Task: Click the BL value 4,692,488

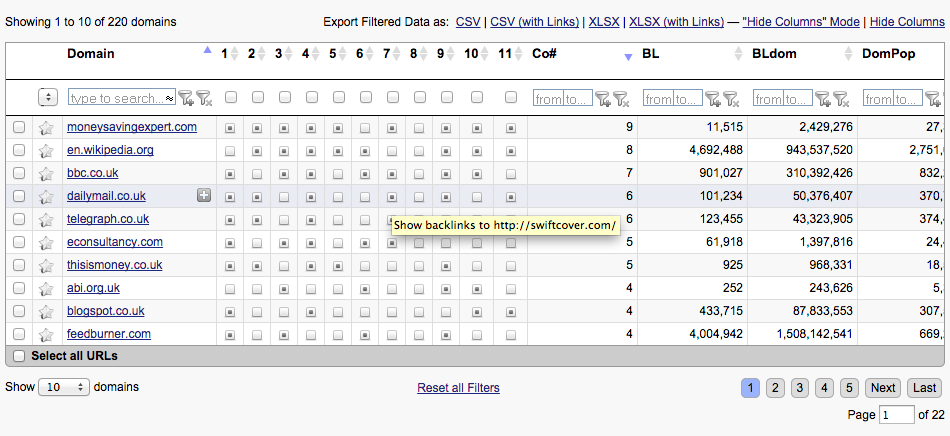Action: tap(716, 150)
